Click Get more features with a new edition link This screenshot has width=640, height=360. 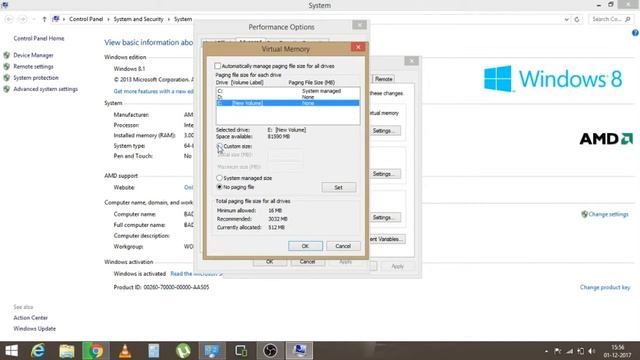click(x=153, y=91)
